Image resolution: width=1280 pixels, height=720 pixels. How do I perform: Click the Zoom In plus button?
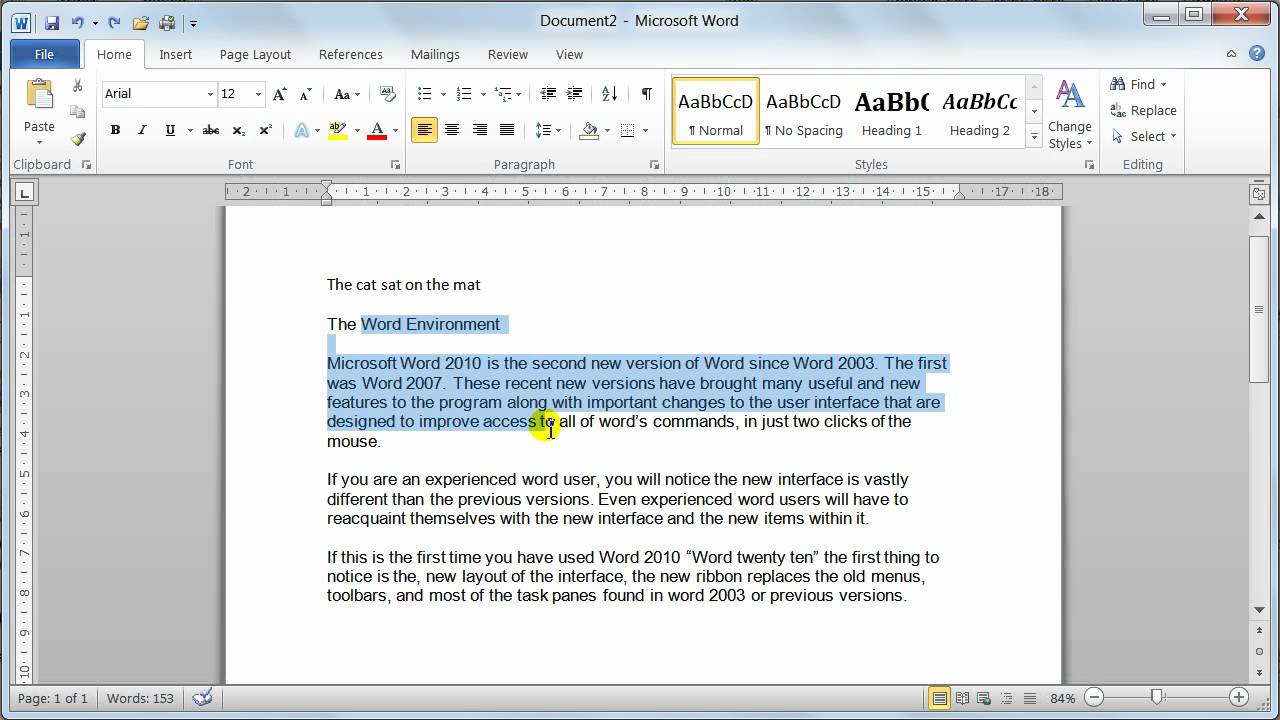tap(1238, 698)
